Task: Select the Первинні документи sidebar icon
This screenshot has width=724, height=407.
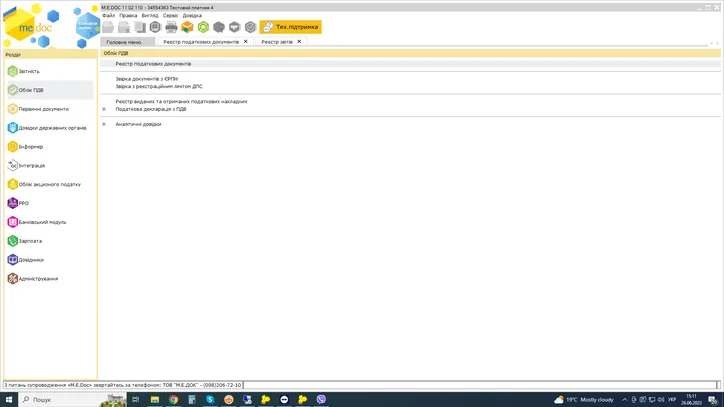Action: tap(13, 109)
